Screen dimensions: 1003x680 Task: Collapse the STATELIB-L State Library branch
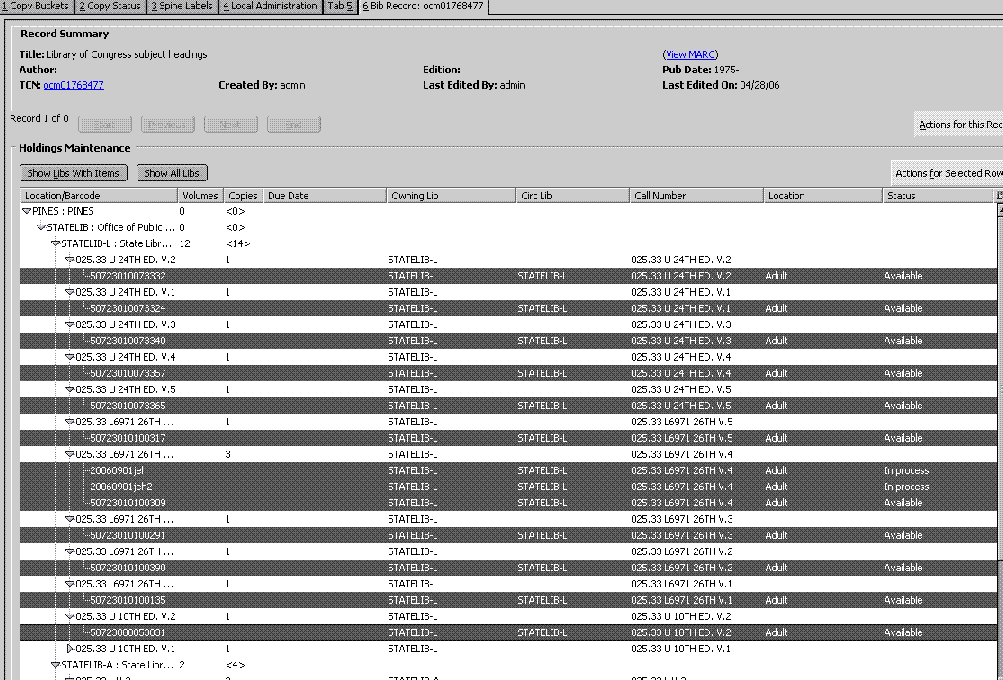pyautogui.click(x=55, y=244)
